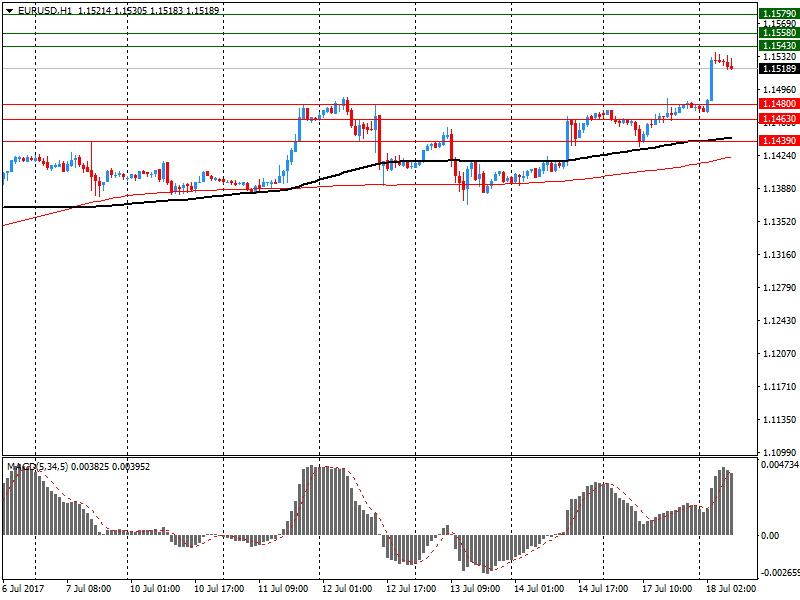
Task: Click the 14 Jul 01:00 time label
Action: coord(539,588)
